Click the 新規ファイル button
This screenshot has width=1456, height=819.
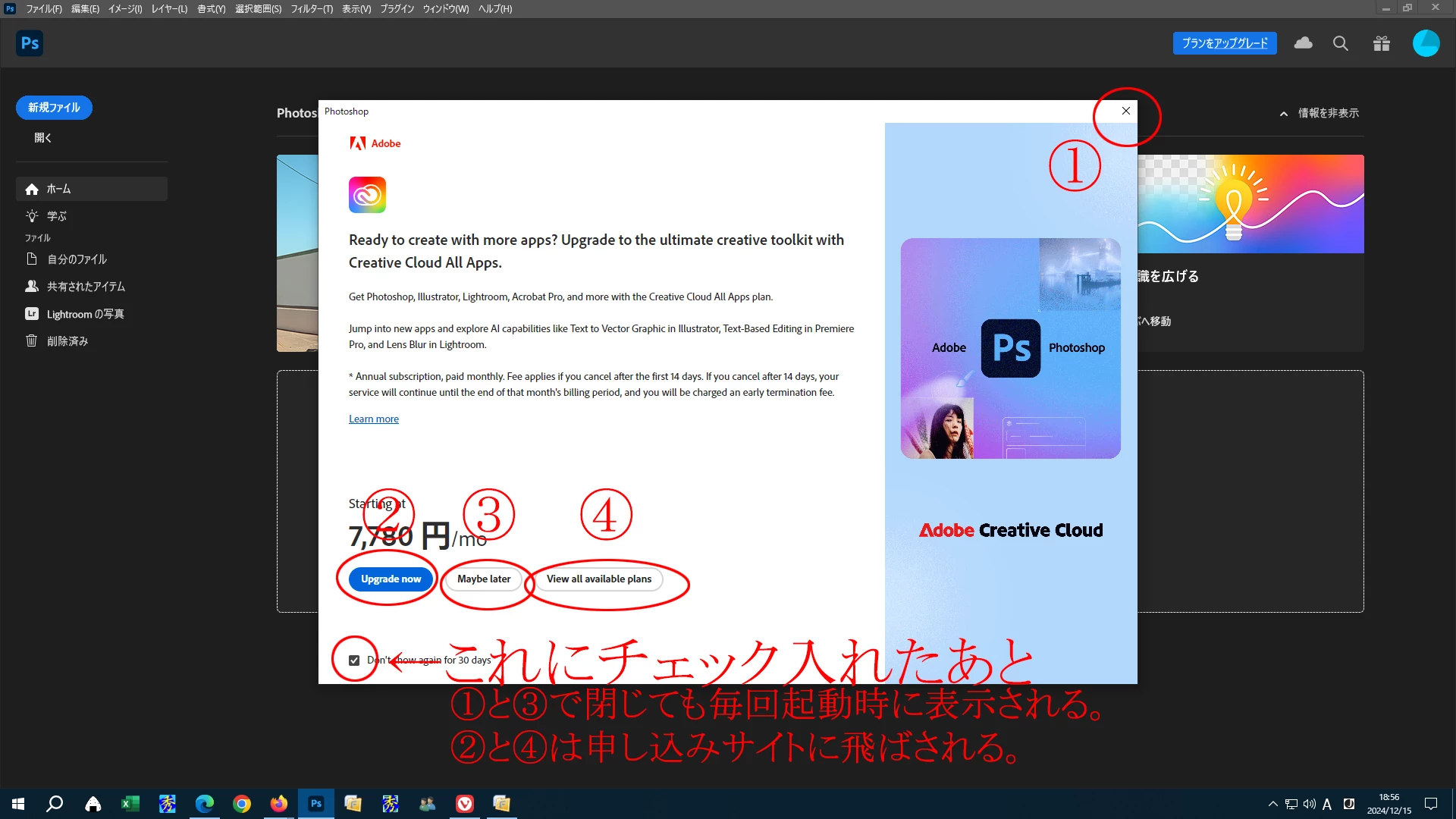(x=54, y=108)
